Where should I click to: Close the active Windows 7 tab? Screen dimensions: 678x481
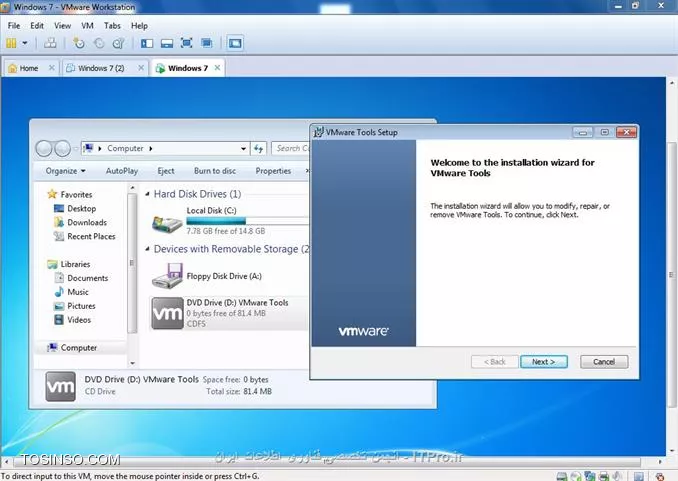pos(217,68)
